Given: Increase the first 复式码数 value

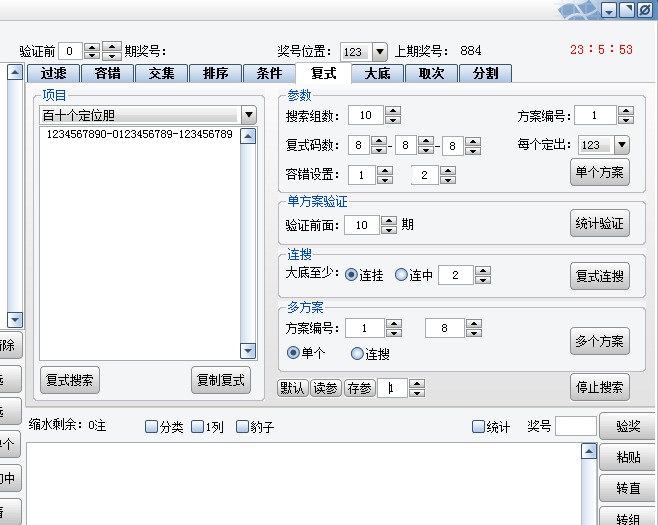Looking at the screenshot, I should pyautogui.click(x=379, y=141).
